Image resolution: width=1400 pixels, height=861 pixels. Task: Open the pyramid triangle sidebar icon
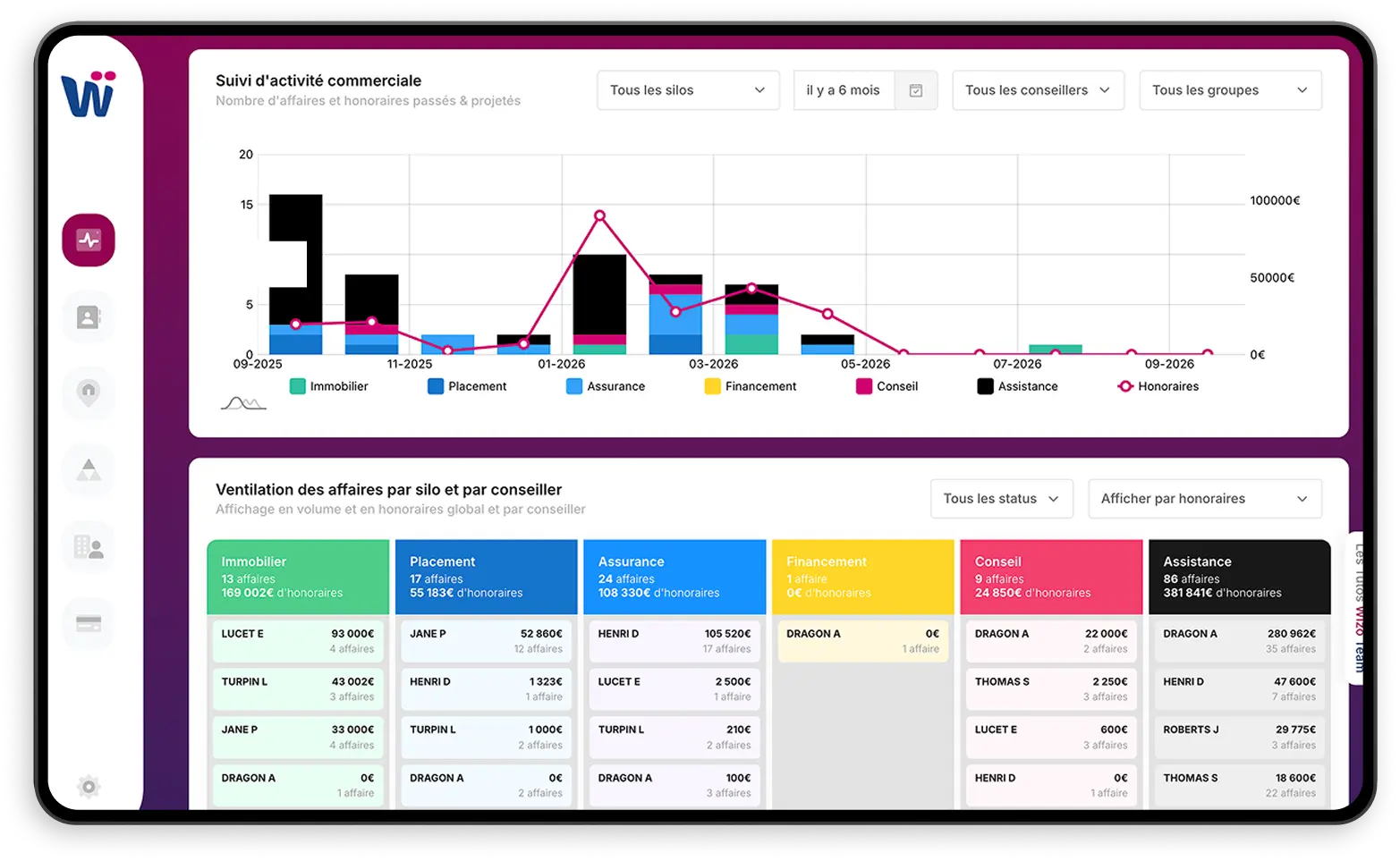pyautogui.click(x=89, y=469)
